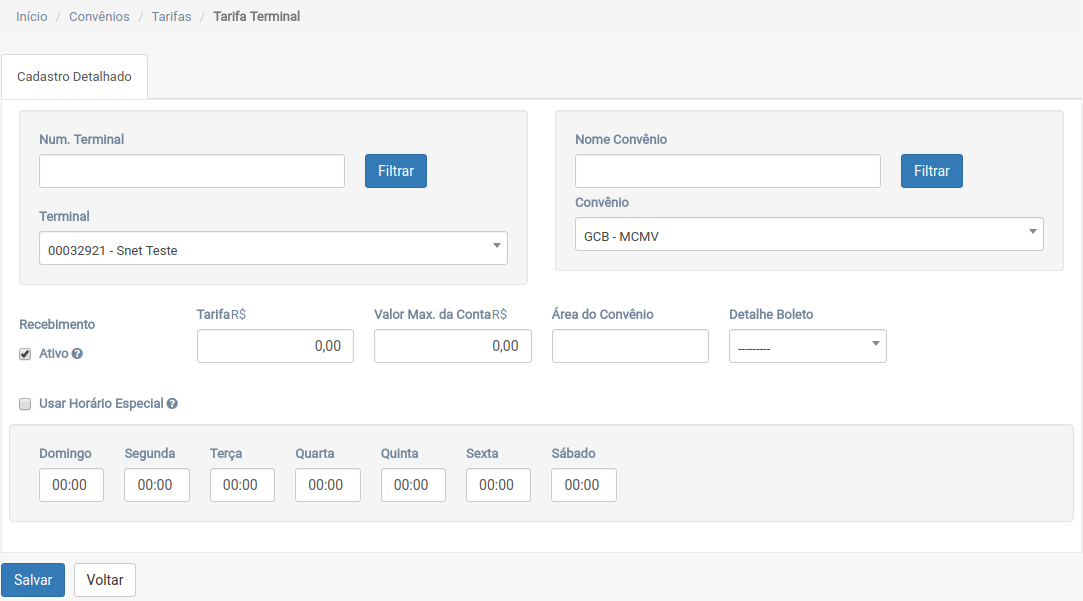This screenshot has width=1083, height=601.
Task: Click the Domingo time field
Action: point(71,485)
